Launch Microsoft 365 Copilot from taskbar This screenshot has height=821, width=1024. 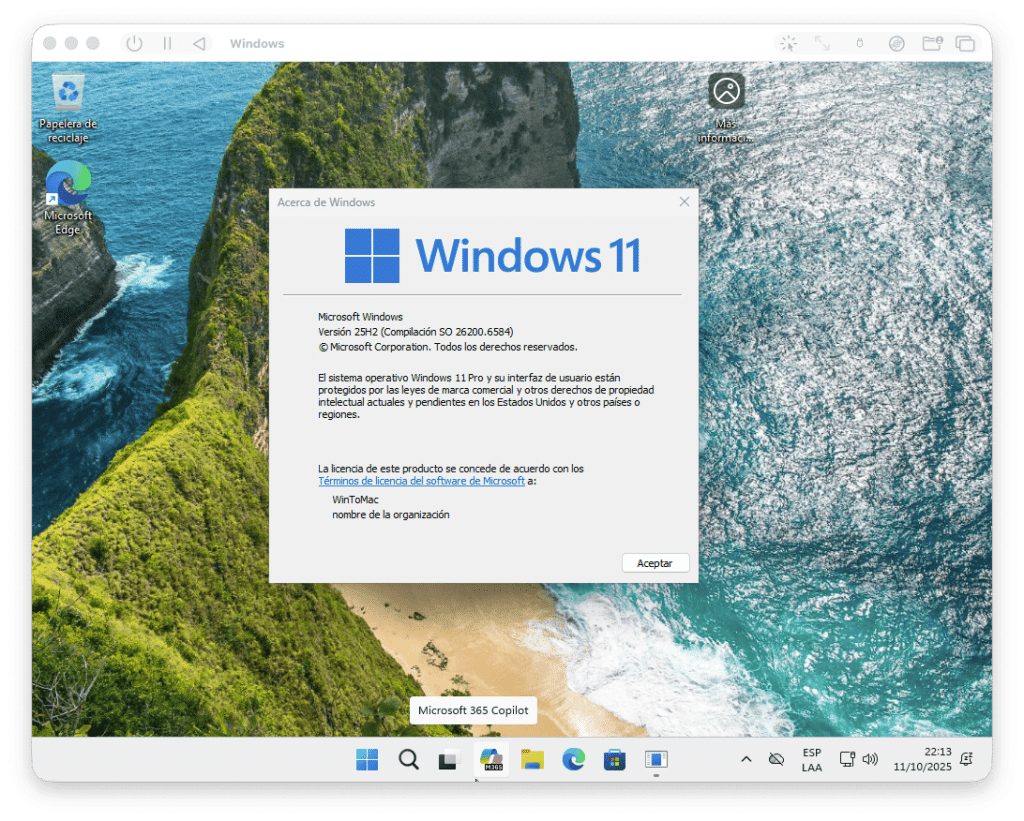tap(490, 760)
